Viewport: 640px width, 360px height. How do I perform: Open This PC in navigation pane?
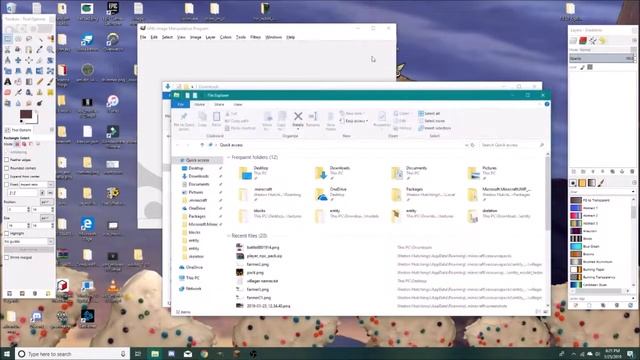189,278
